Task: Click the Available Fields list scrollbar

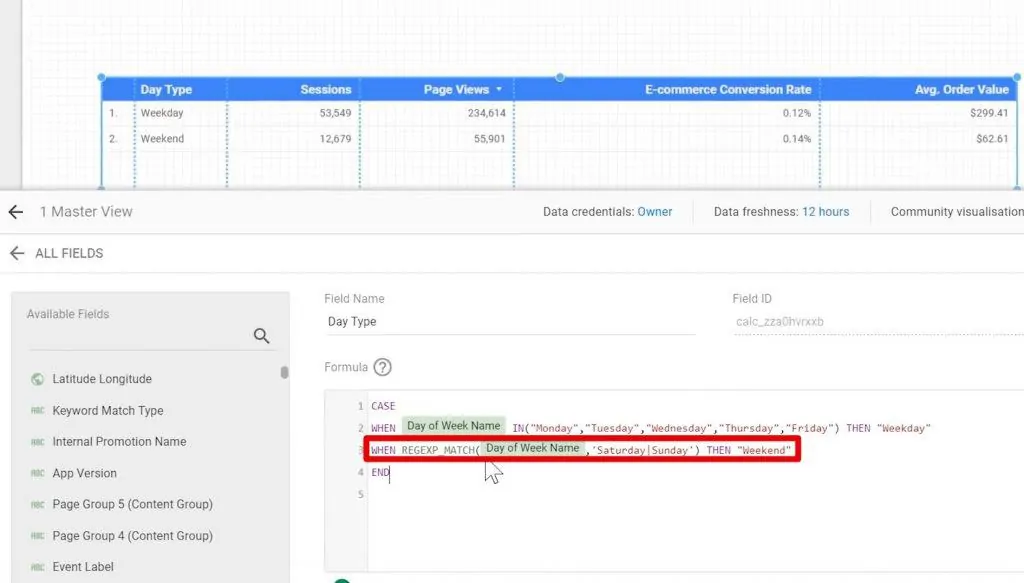Action: coord(284,373)
